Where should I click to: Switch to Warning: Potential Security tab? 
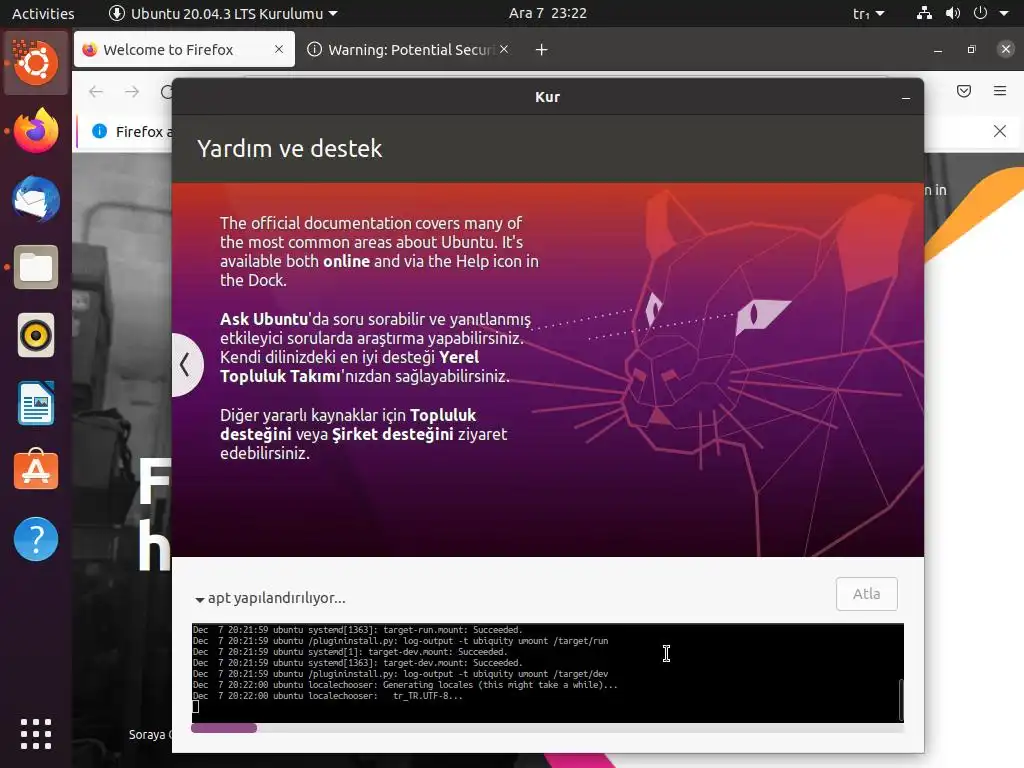[x=409, y=50]
